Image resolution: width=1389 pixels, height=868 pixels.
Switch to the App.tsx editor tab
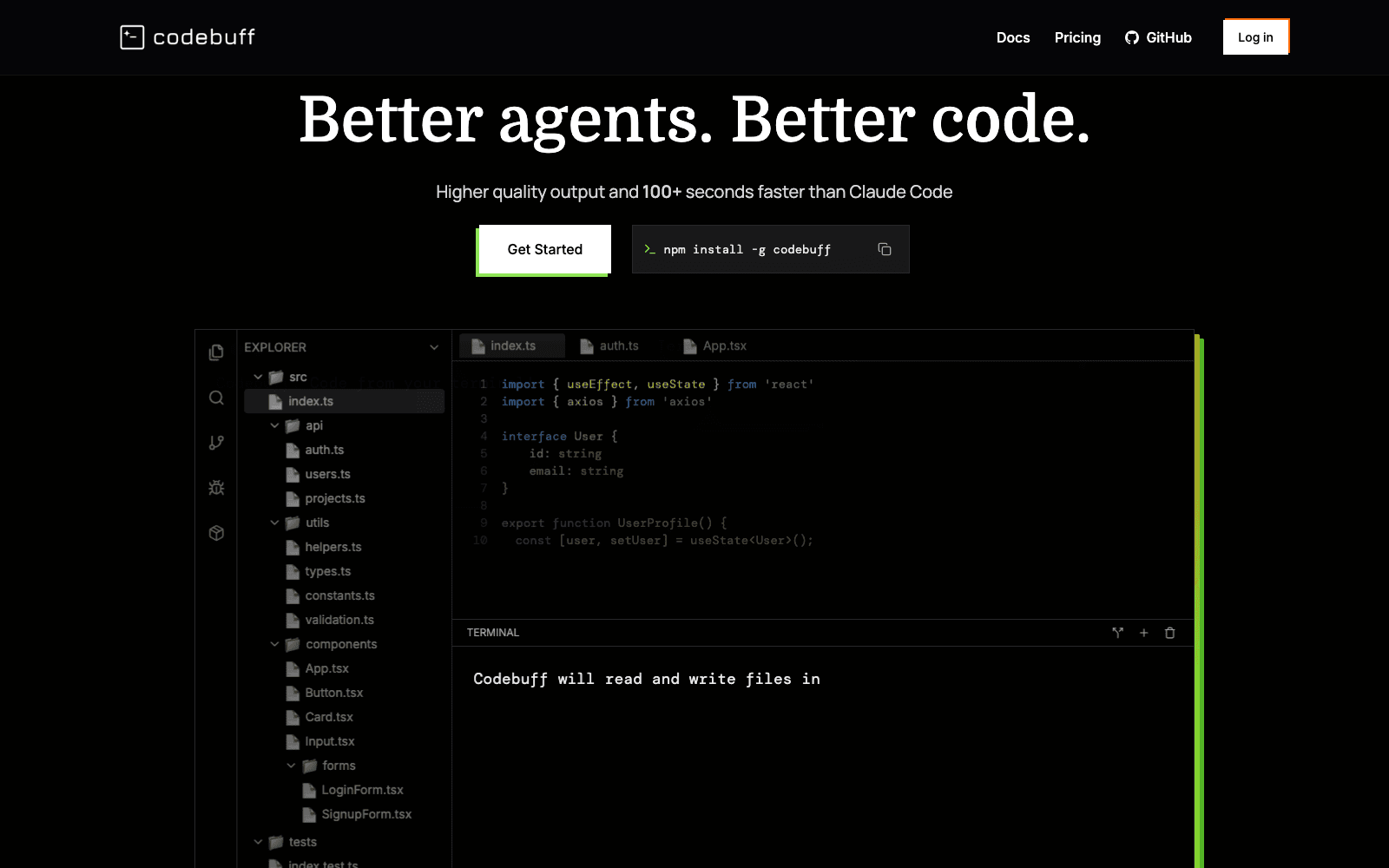pyautogui.click(x=715, y=345)
